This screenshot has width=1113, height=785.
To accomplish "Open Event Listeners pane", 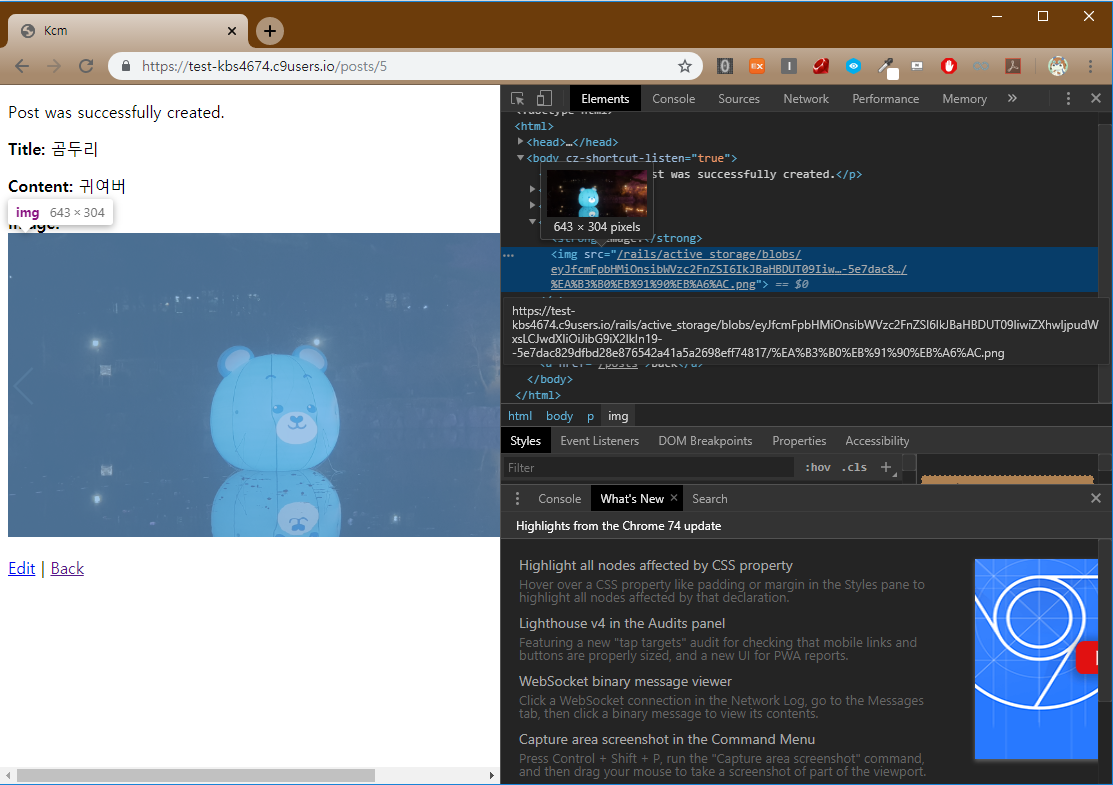I will 599,441.
